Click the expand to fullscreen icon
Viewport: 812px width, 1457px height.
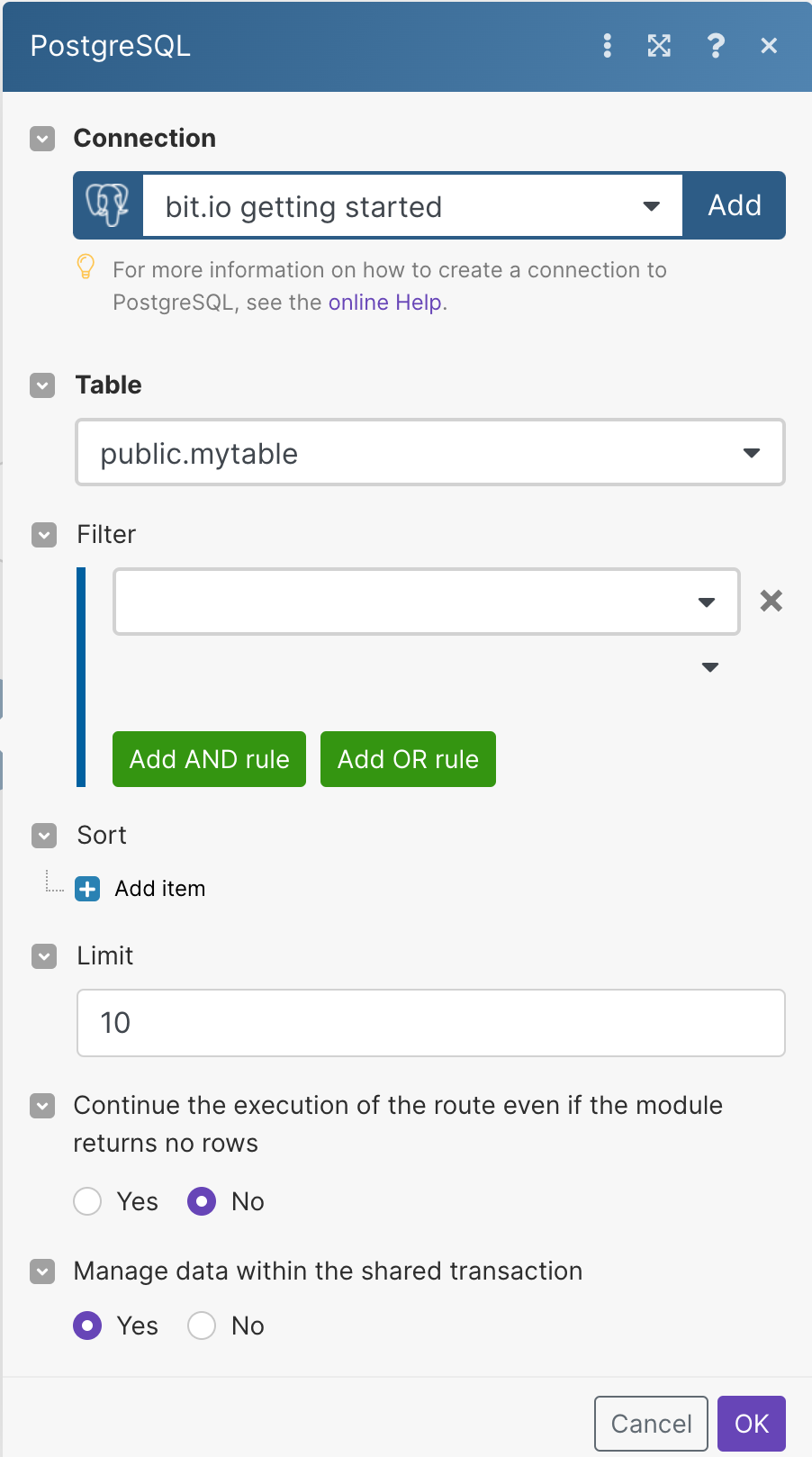[x=659, y=46]
